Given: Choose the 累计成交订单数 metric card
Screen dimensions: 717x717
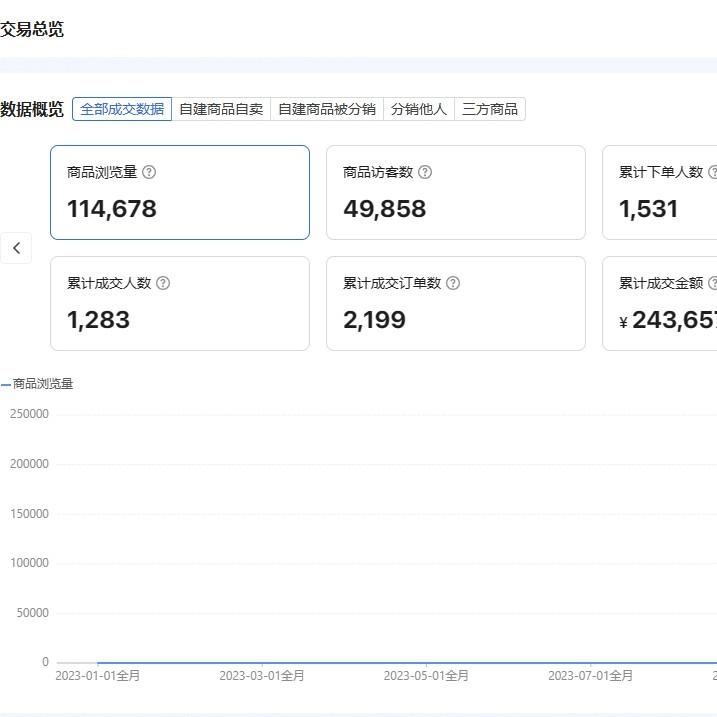Looking at the screenshot, I should coord(455,303).
